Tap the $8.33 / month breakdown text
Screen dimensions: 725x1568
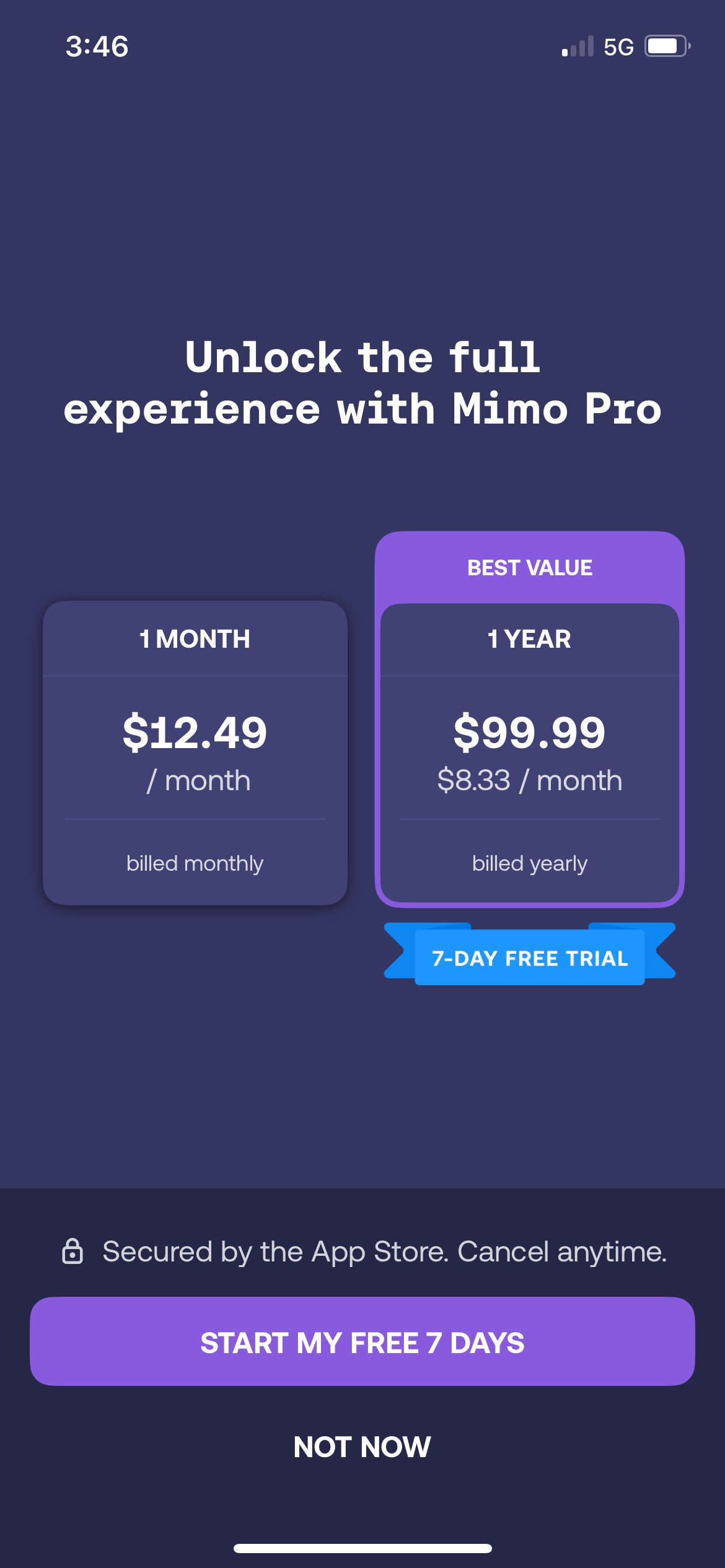click(x=530, y=780)
